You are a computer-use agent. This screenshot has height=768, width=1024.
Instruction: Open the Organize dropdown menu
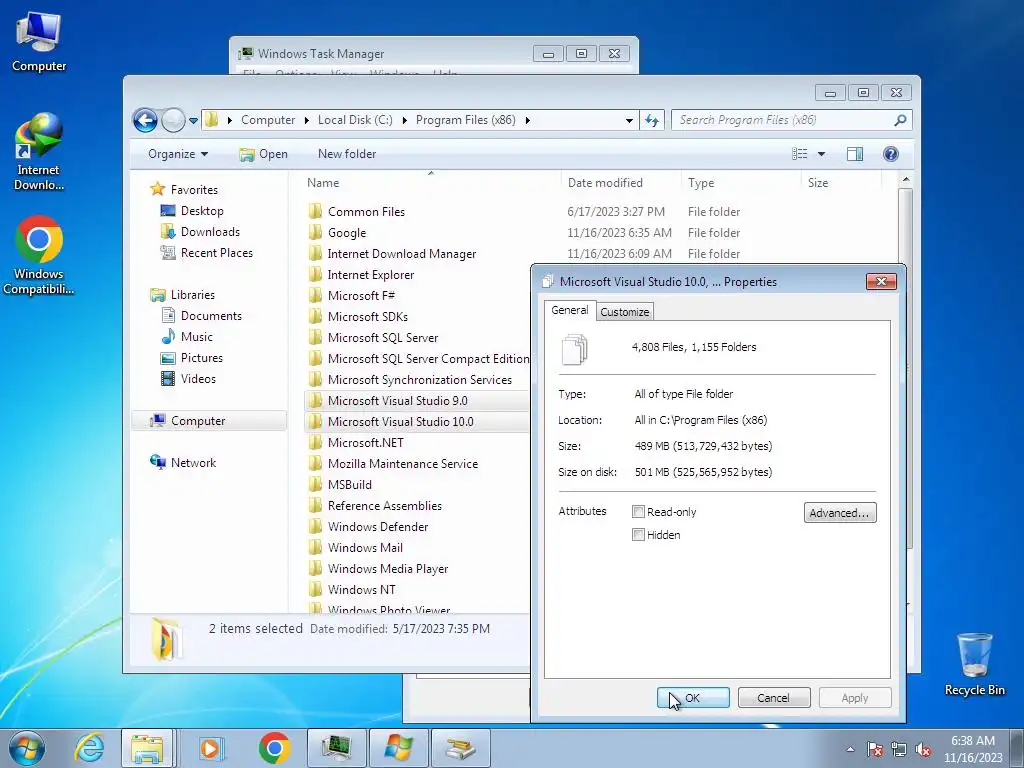point(178,154)
